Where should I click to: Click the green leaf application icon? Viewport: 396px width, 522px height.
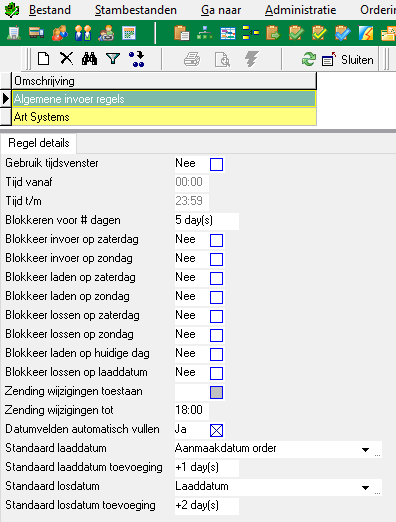(12, 10)
